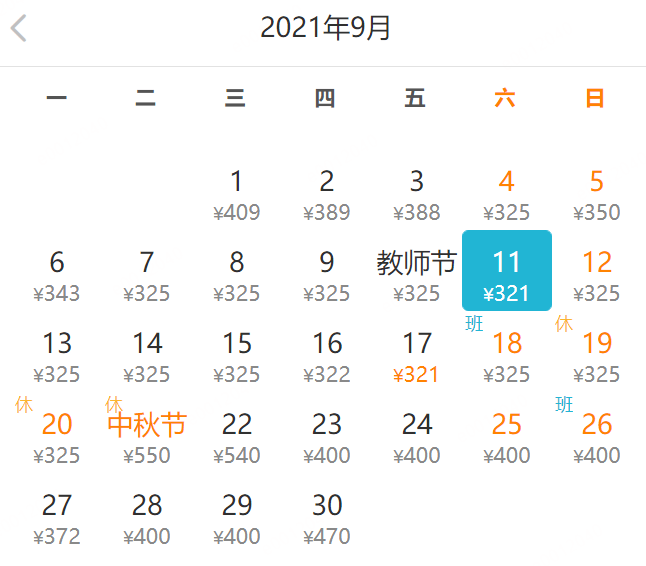The width and height of the screenshot is (646, 566).
Task: Choose the 16th priced ¥322
Action: click(x=327, y=351)
